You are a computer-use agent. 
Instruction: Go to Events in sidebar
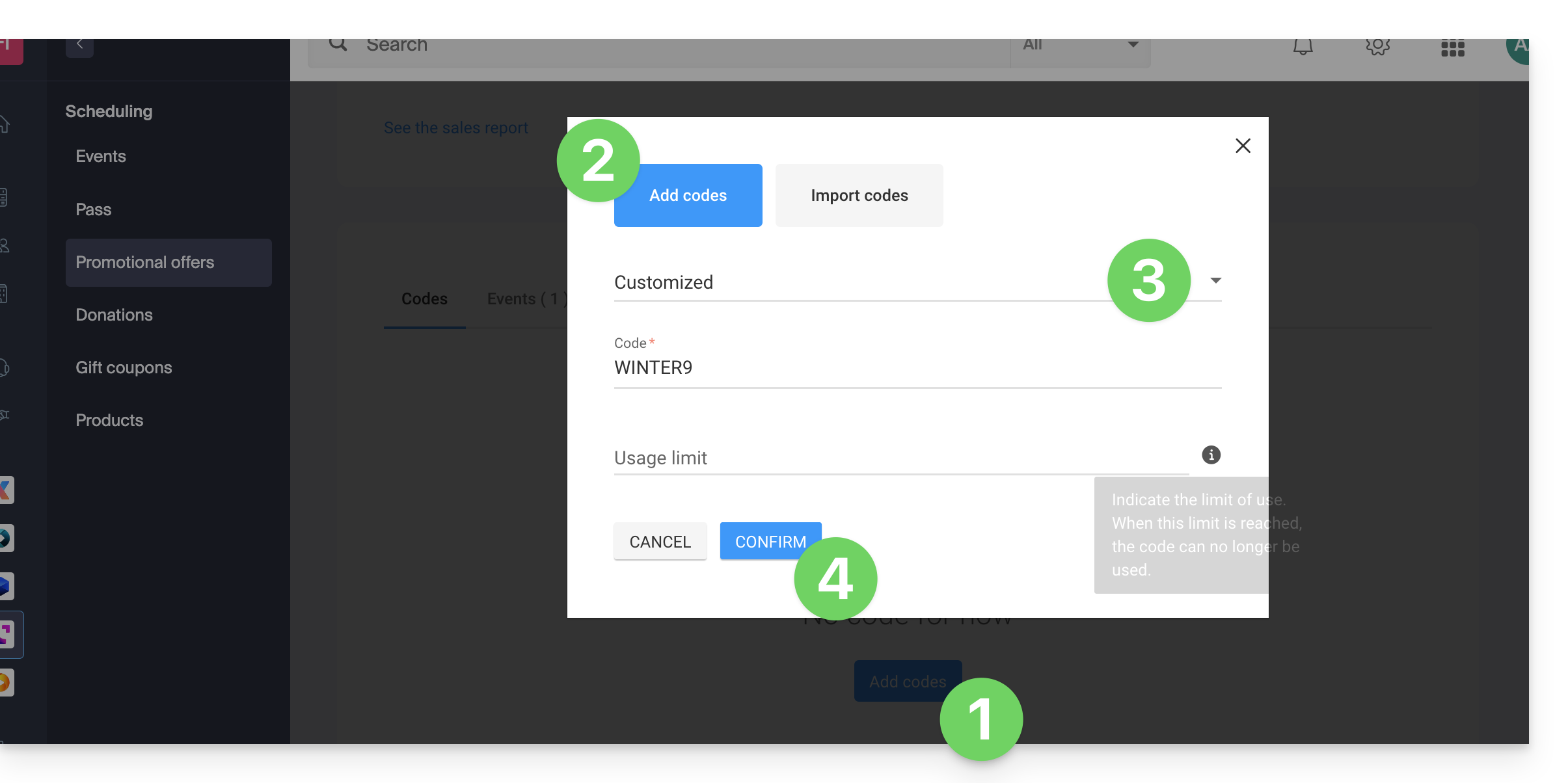(100, 156)
